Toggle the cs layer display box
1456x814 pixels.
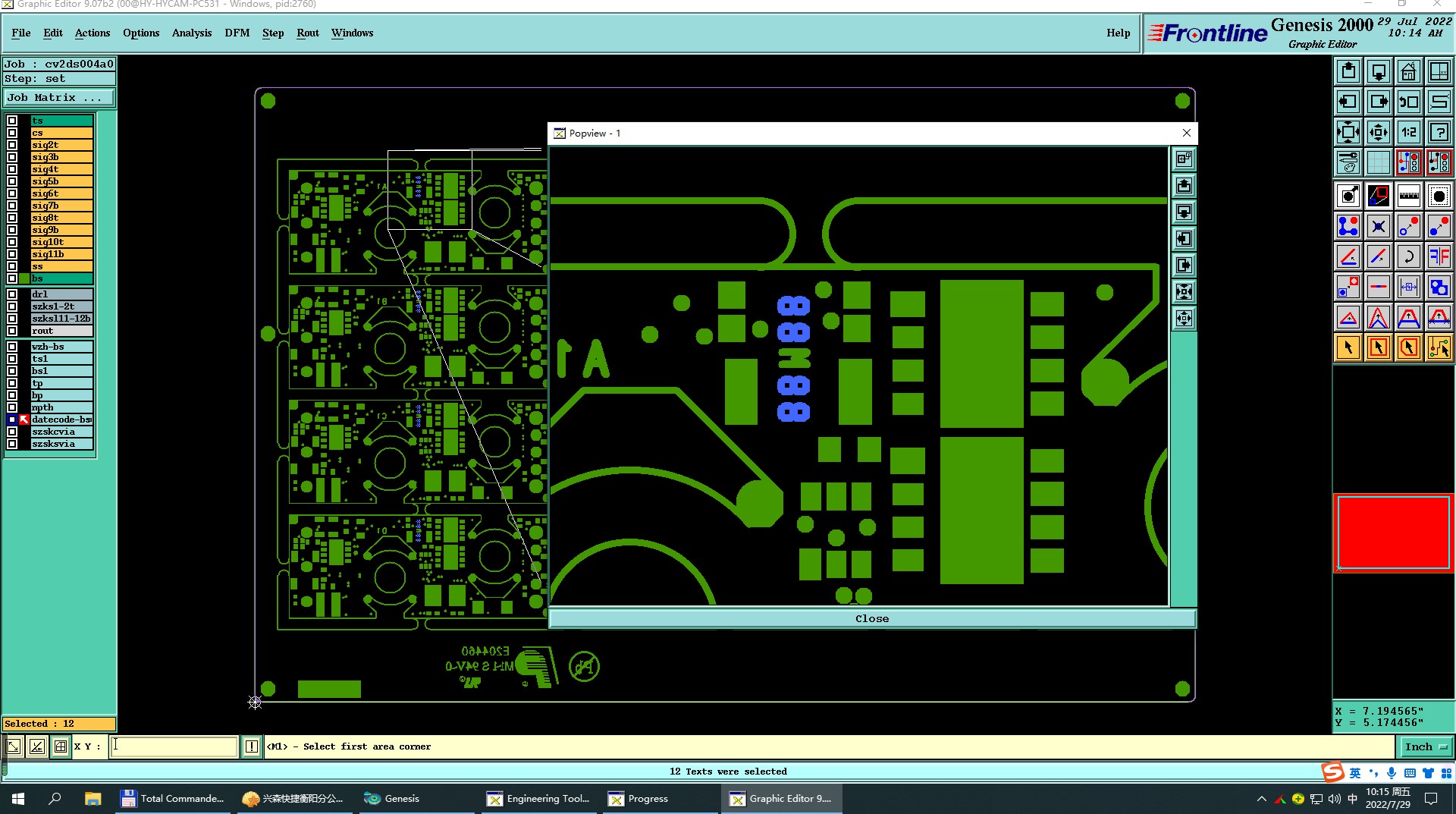pyautogui.click(x=12, y=133)
